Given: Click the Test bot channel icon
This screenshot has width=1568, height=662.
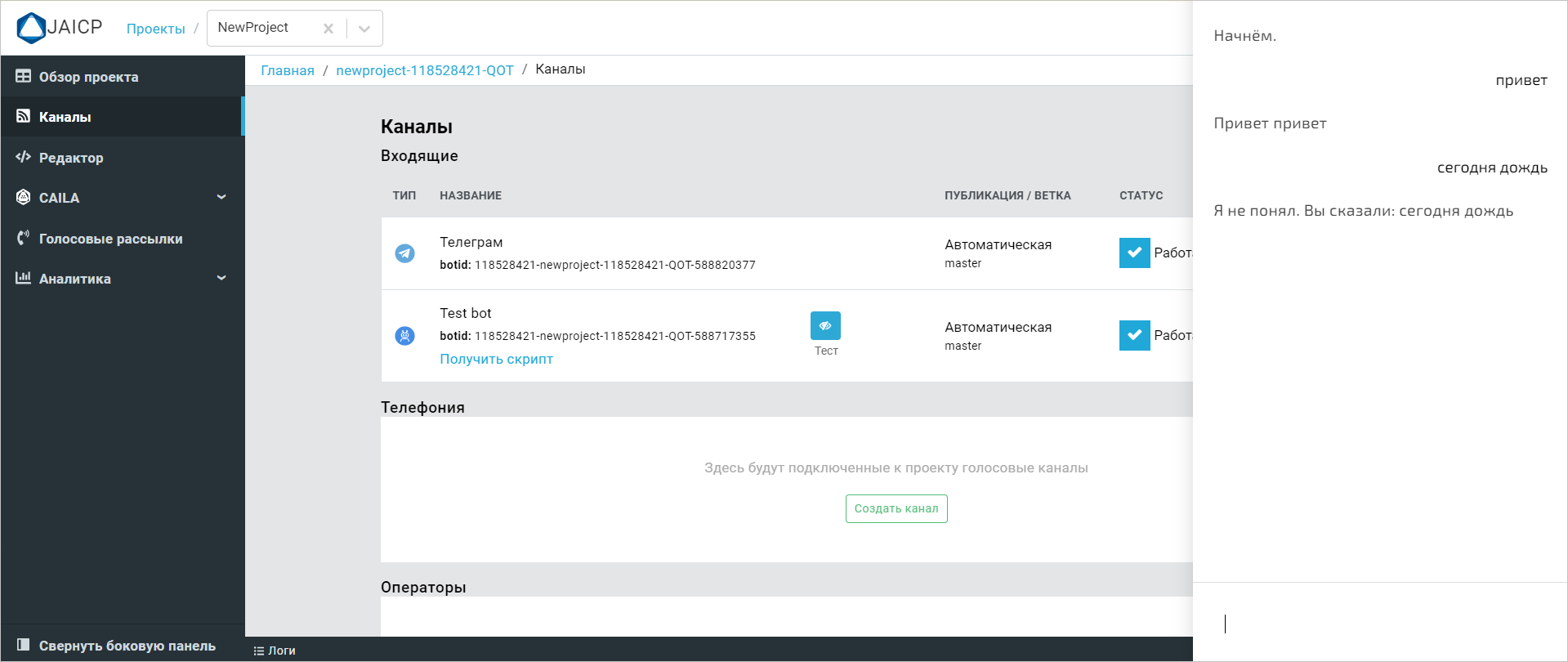Looking at the screenshot, I should pyautogui.click(x=404, y=336).
